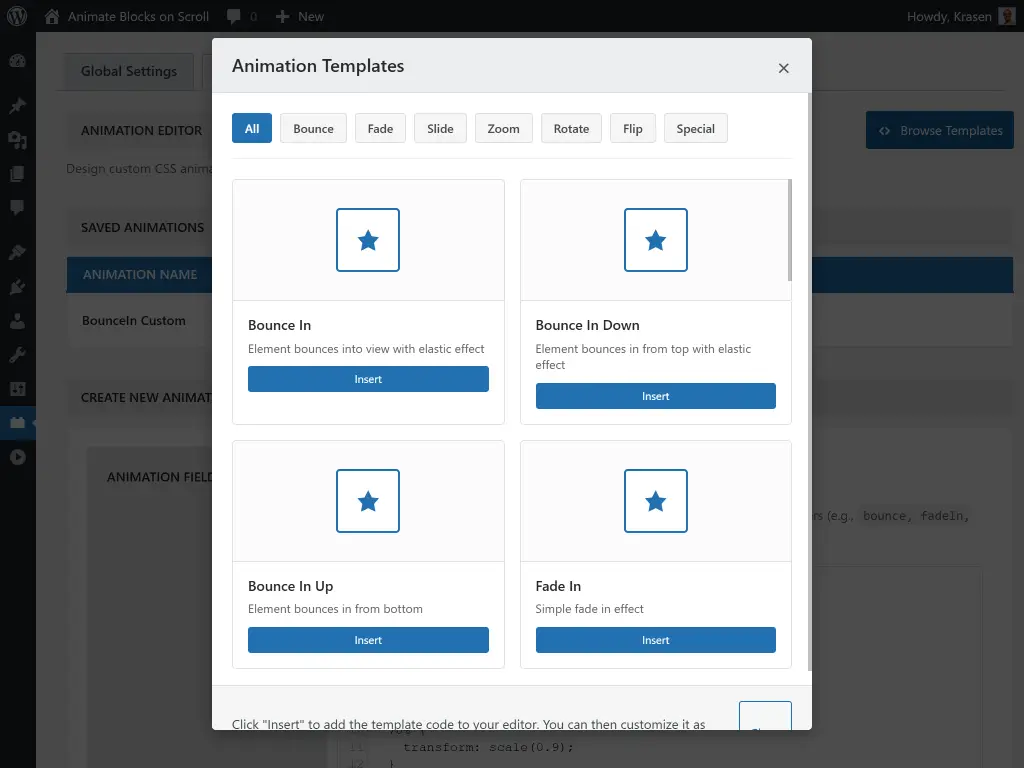
Task: Click the Tools wrench icon in sidebar
Action: [17, 356]
